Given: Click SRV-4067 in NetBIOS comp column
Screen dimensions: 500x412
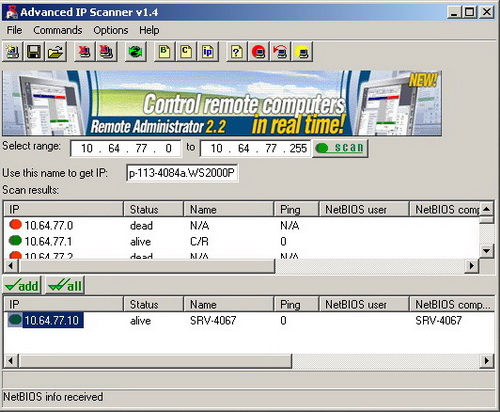Looking at the screenshot, I should 439,320.
